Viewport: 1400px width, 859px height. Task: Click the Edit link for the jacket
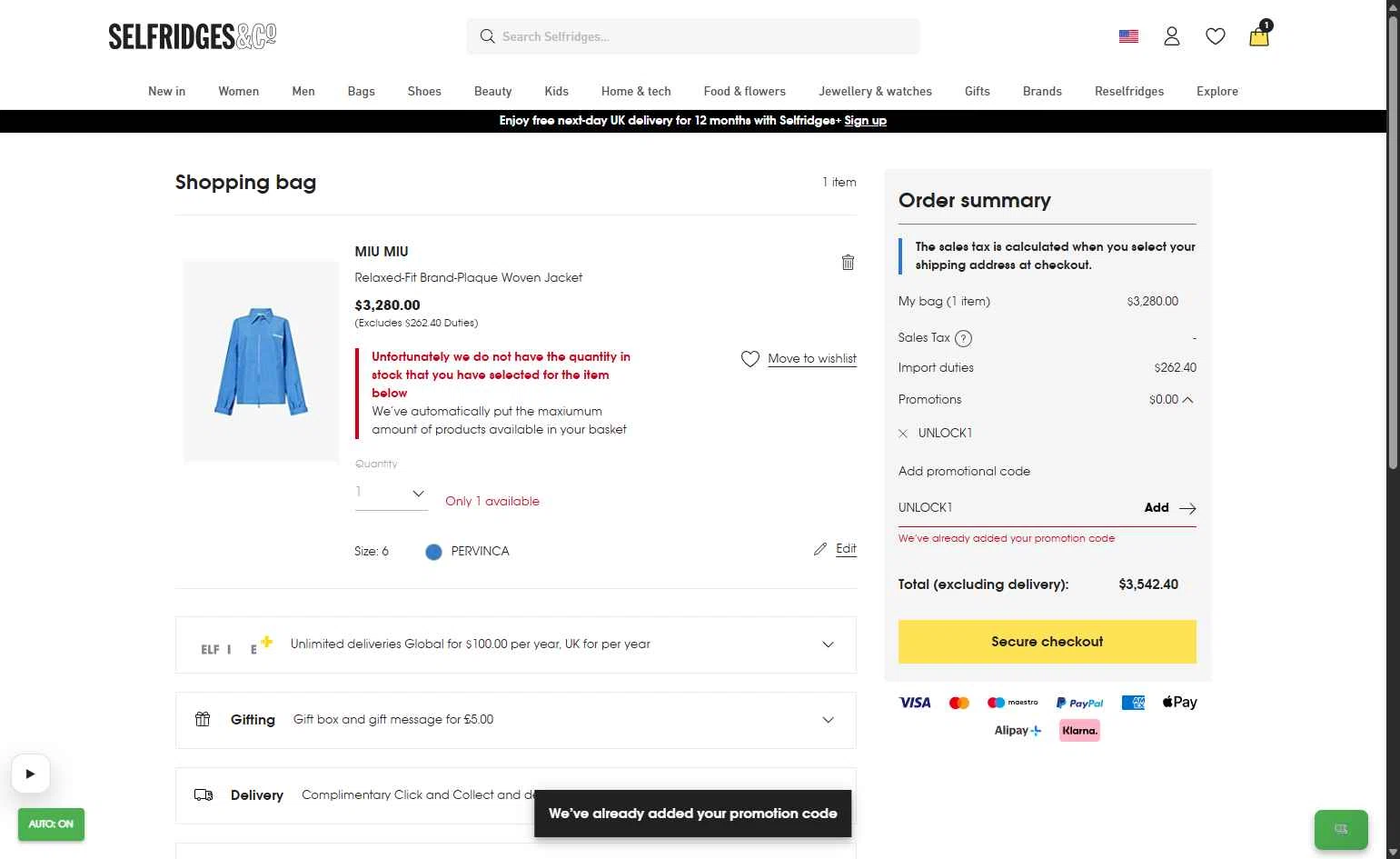tap(846, 549)
